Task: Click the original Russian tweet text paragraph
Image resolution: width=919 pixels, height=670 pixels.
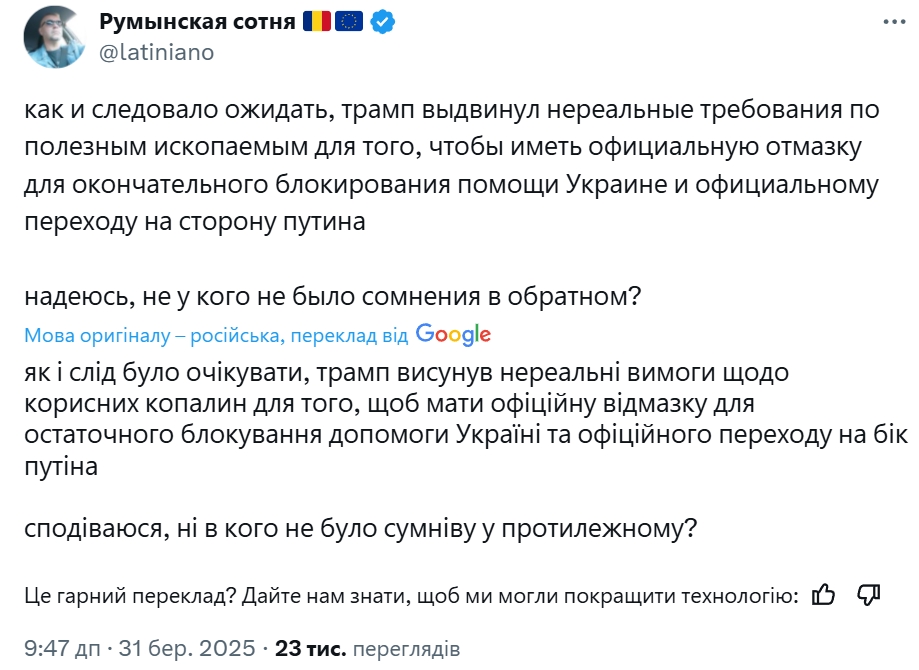Action: (452, 166)
